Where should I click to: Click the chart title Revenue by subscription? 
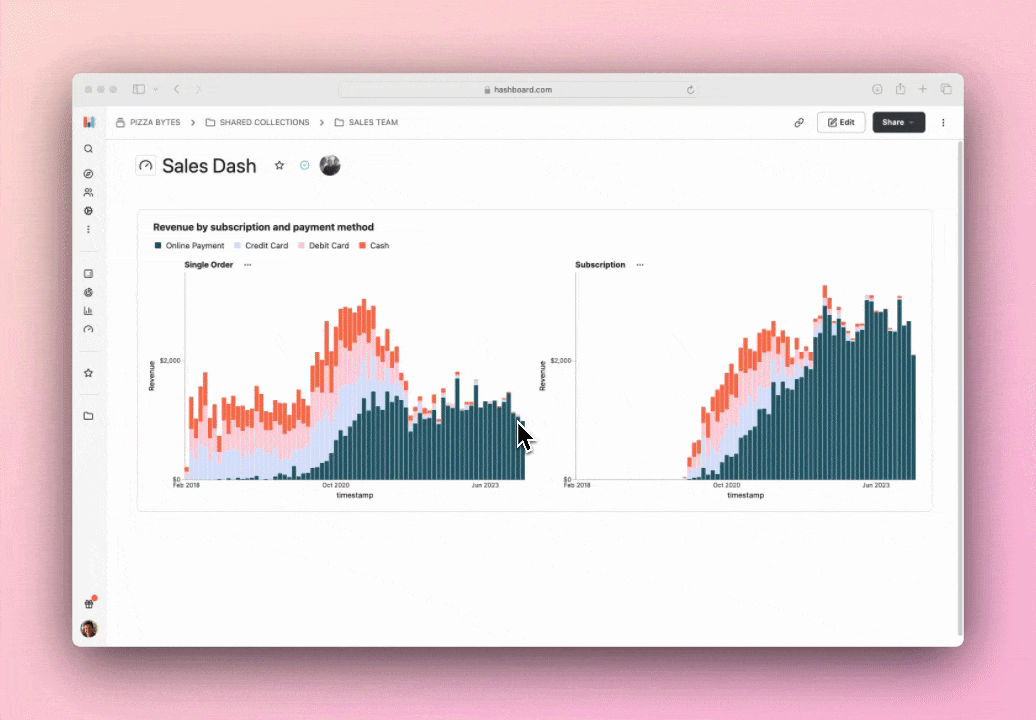[x=264, y=227]
